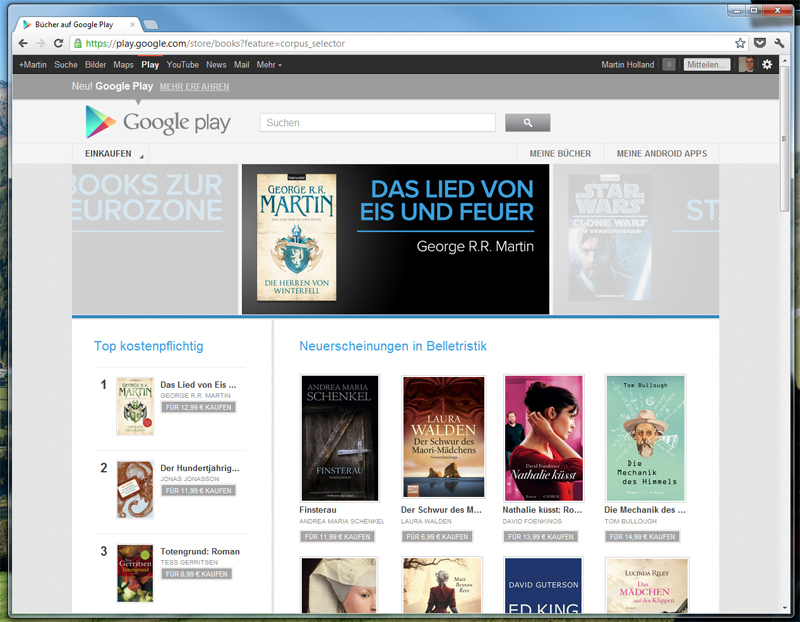Show the E-Books zur Eurozone banner
The width and height of the screenshot is (800, 622).
pos(155,239)
